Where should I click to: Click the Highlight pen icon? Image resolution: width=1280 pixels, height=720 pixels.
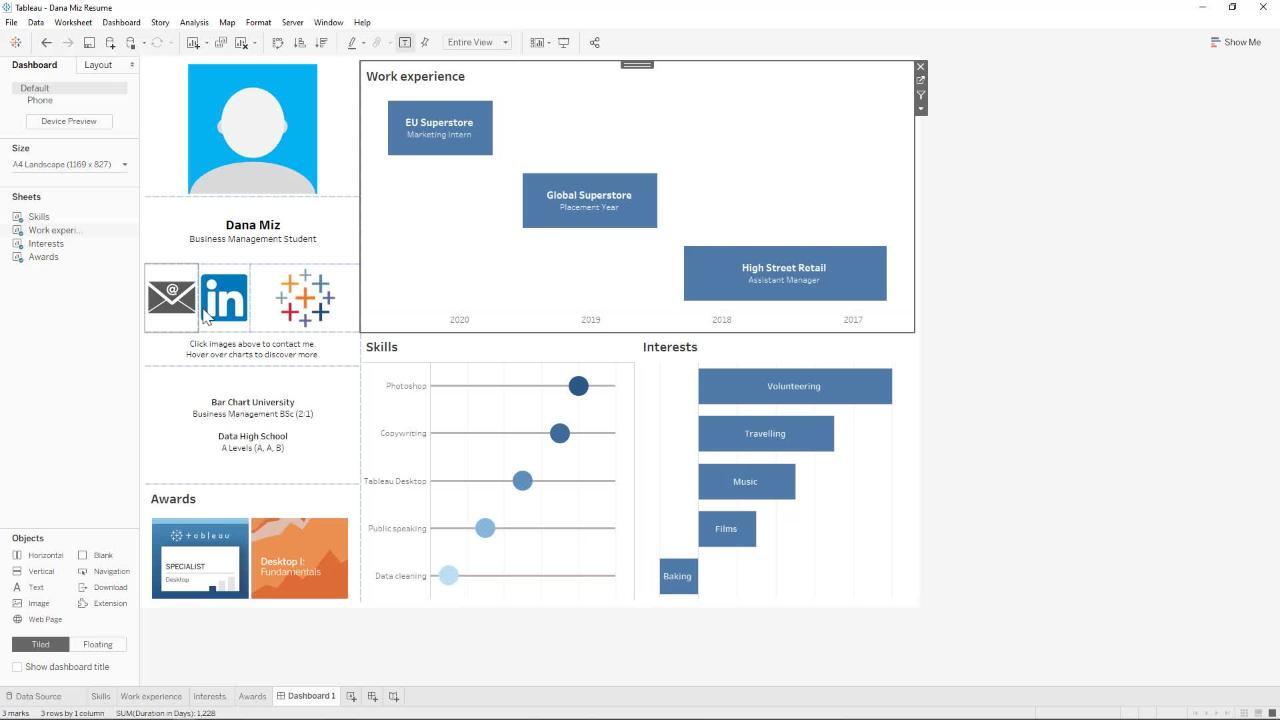click(352, 42)
